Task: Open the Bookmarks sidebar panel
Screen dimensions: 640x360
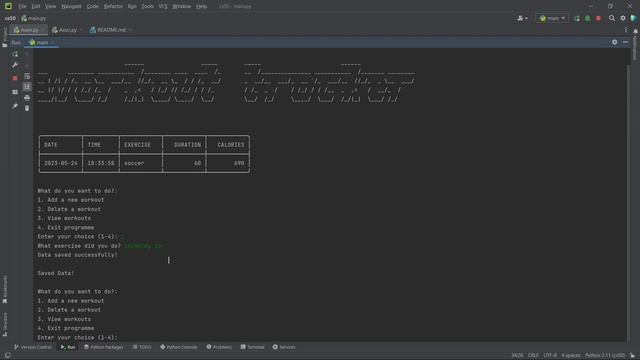Action: (5, 290)
